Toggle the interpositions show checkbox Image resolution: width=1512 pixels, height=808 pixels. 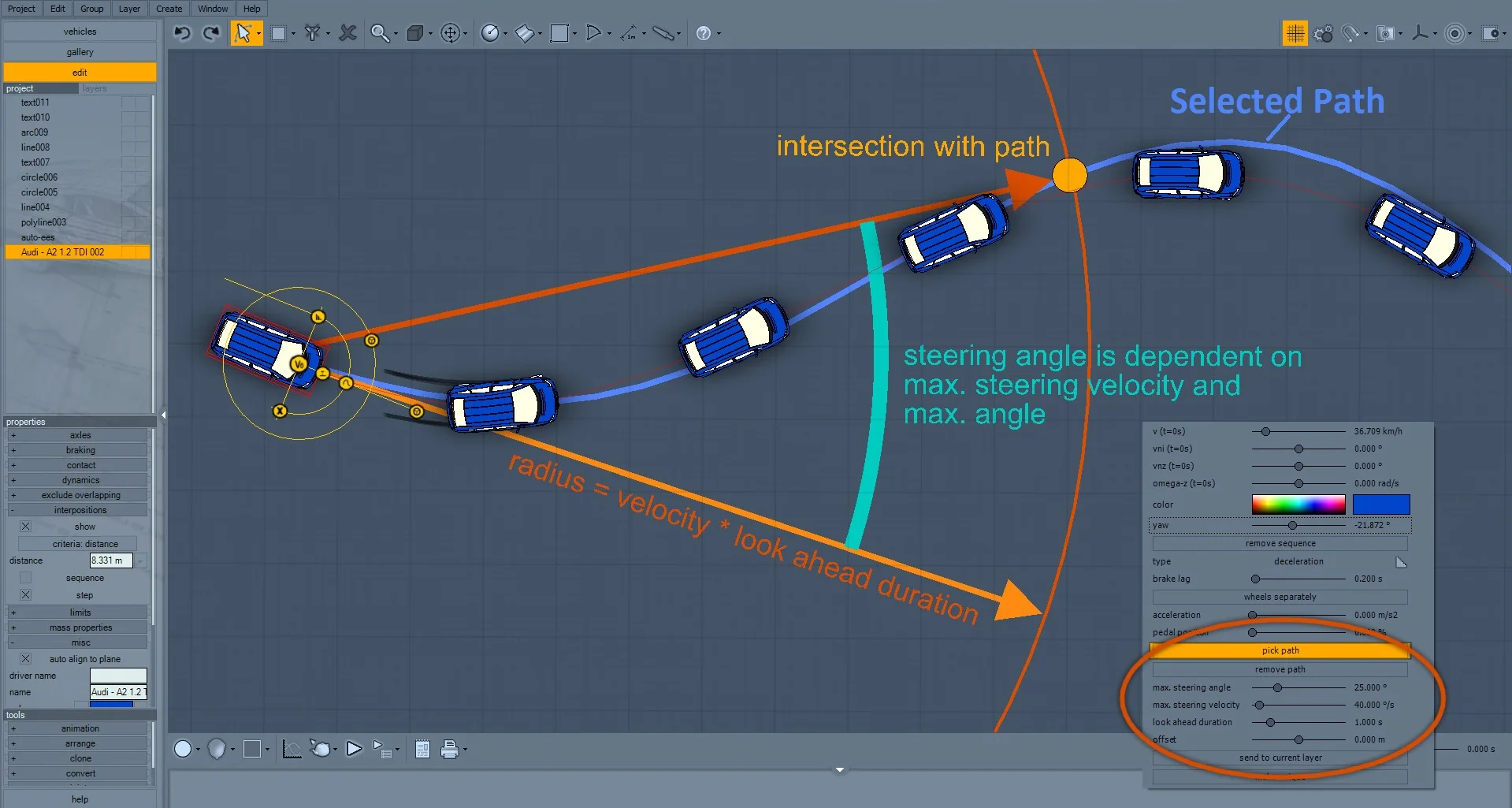click(26, 527)
